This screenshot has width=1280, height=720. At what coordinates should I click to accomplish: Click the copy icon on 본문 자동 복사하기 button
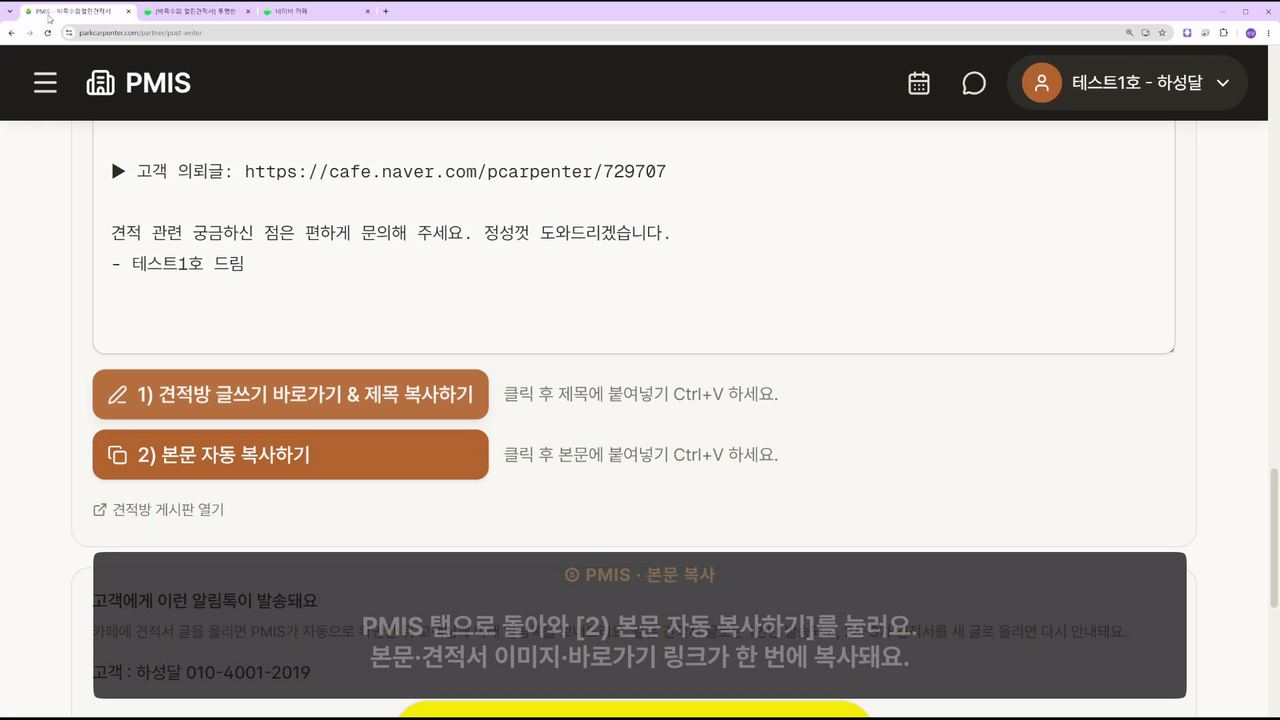click(118, 455)
